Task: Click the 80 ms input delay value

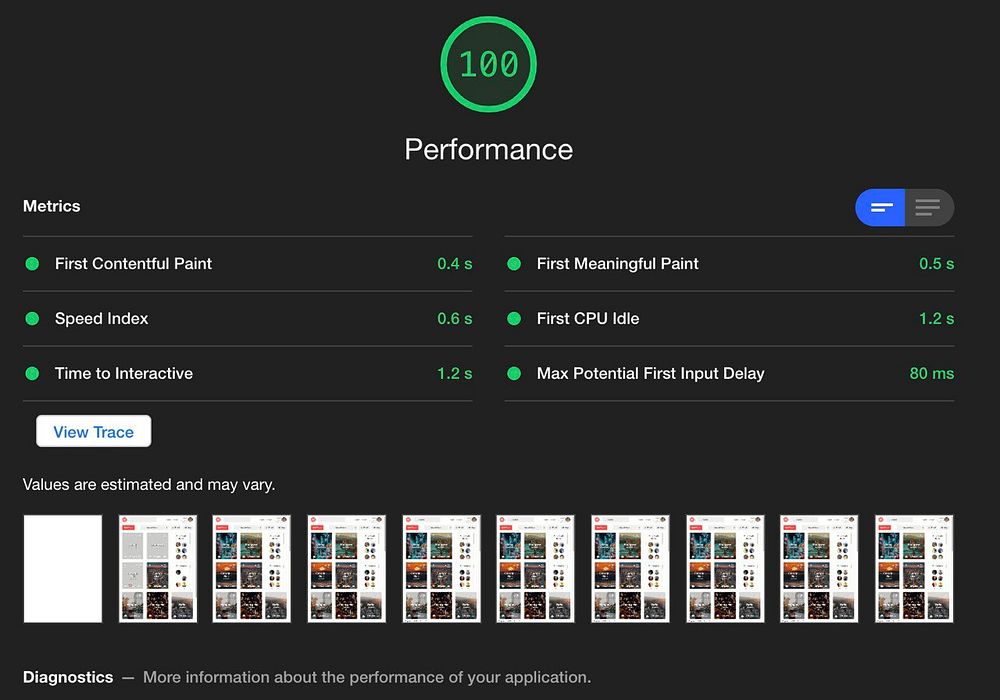Action: click(x=932, y=374)
